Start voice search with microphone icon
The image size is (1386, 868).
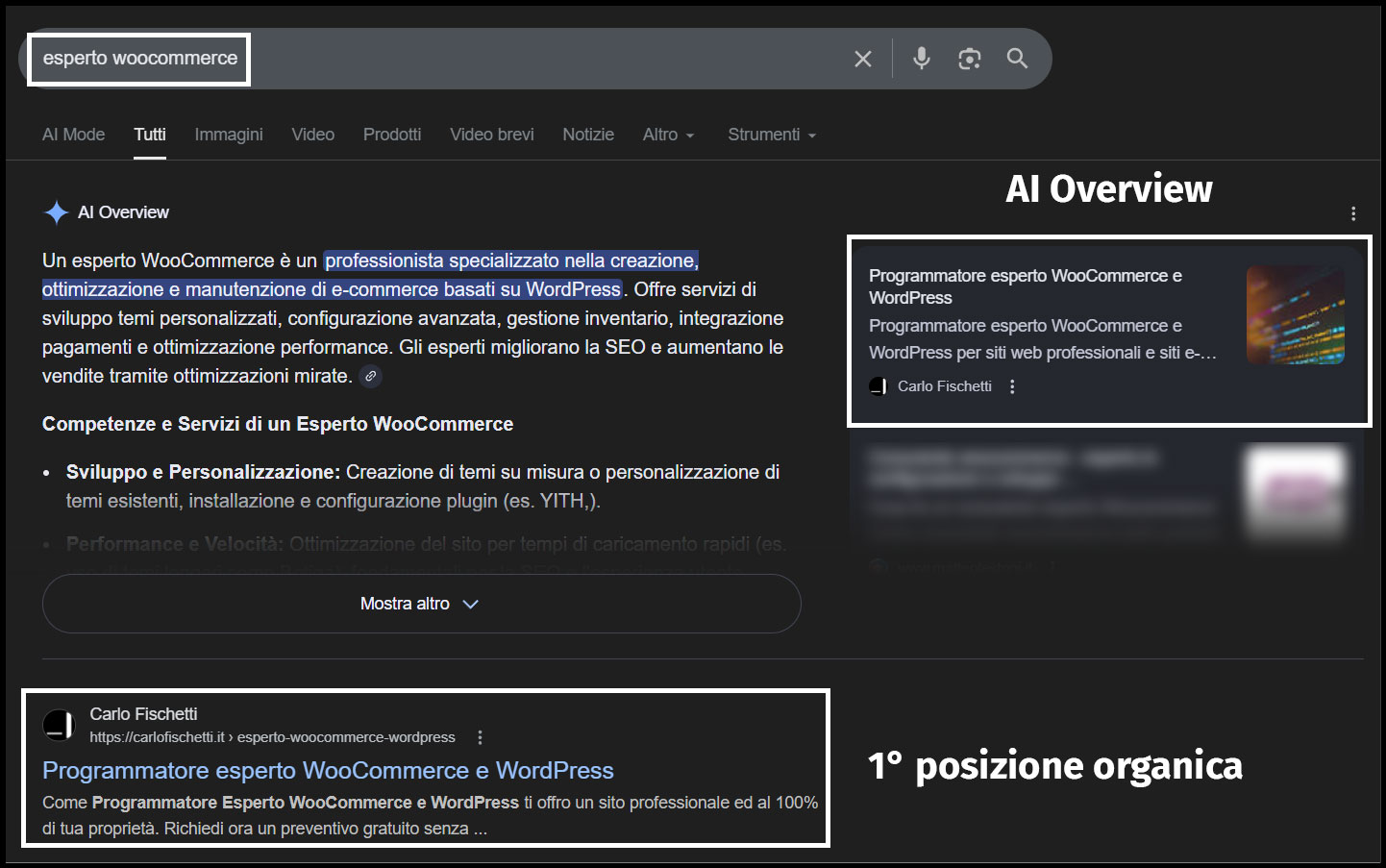tap(921, 59)
